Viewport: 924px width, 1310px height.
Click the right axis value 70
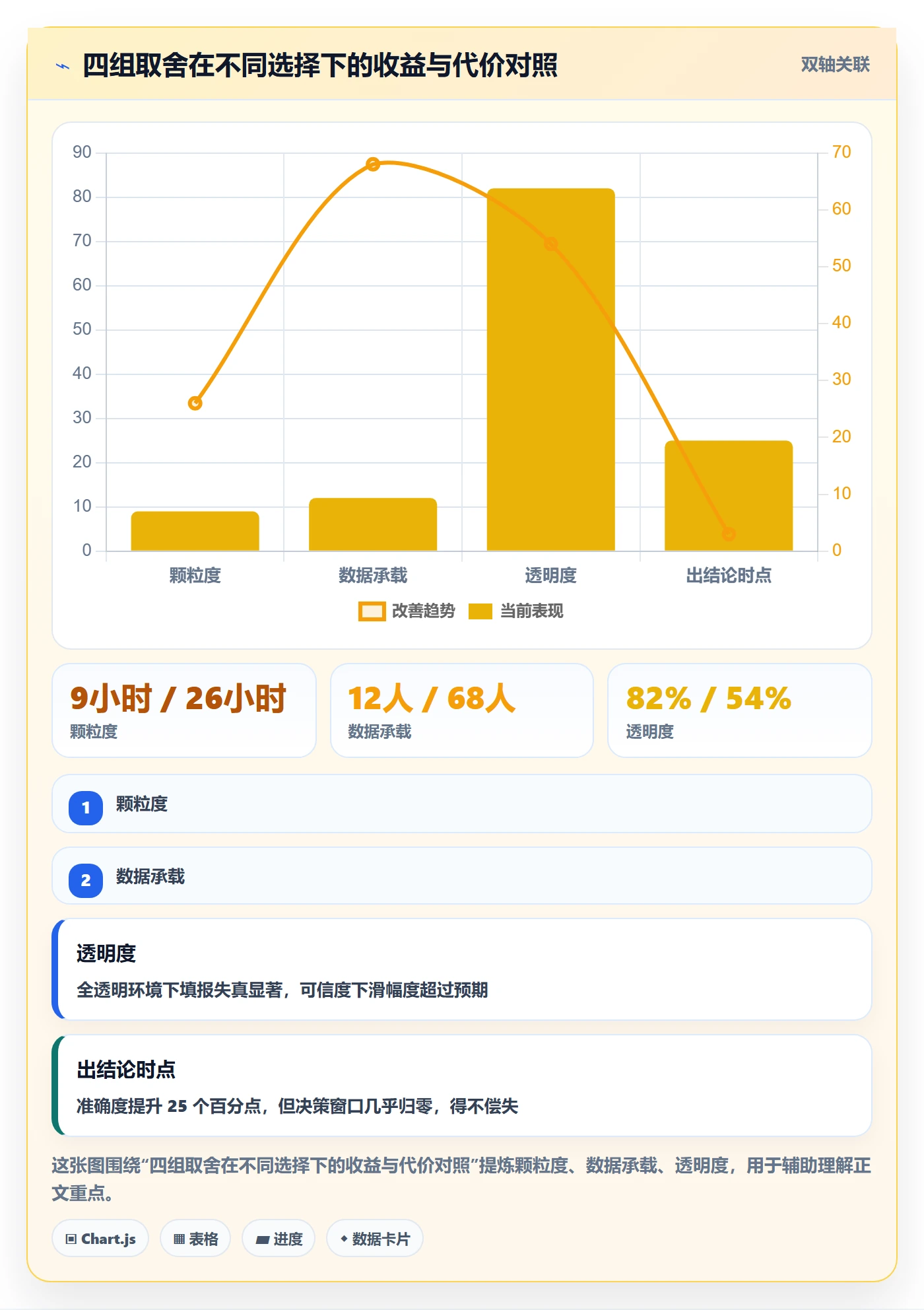[841, 153]
